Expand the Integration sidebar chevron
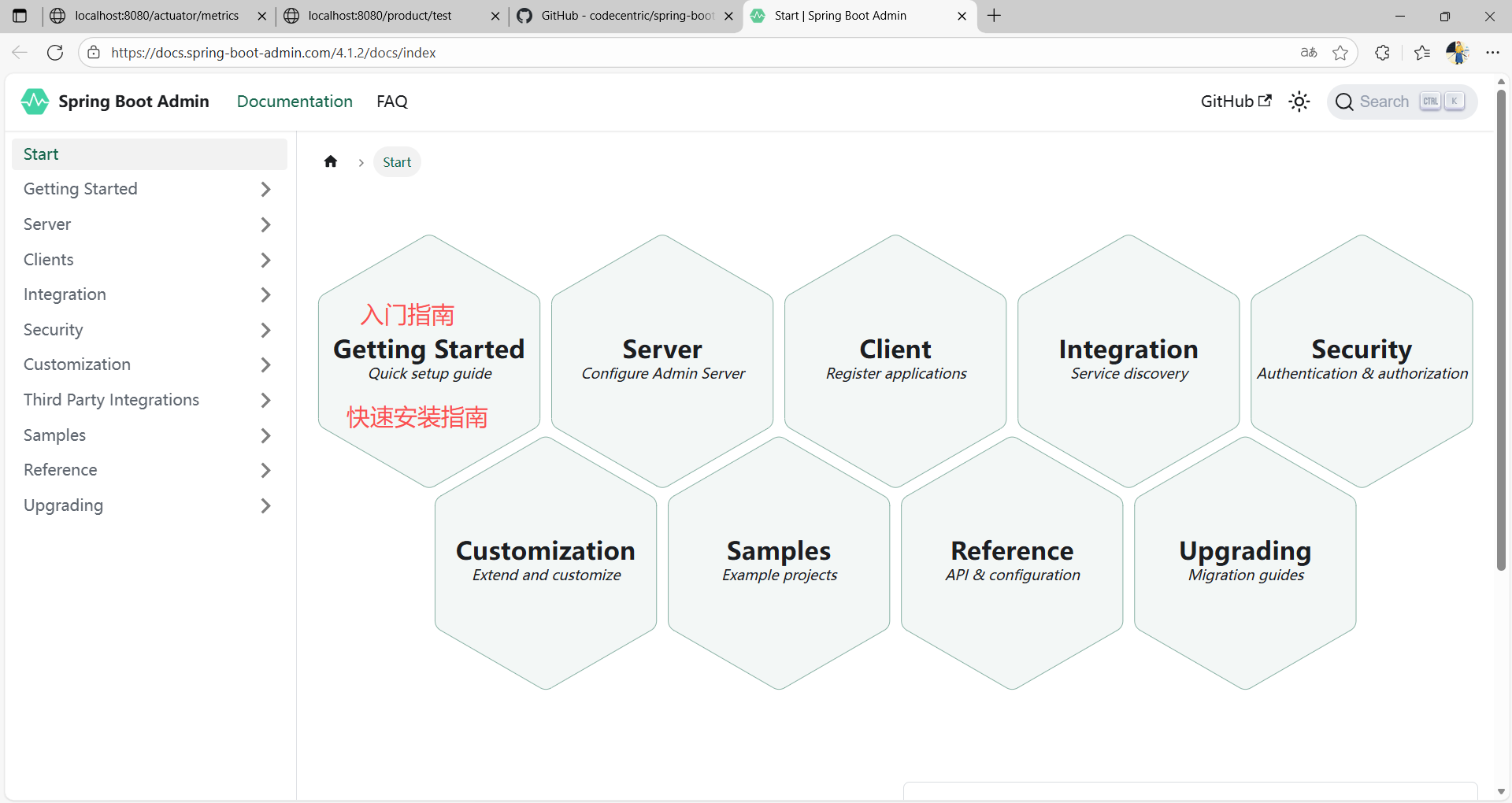The image size is (1512, 803). [265, 294]
